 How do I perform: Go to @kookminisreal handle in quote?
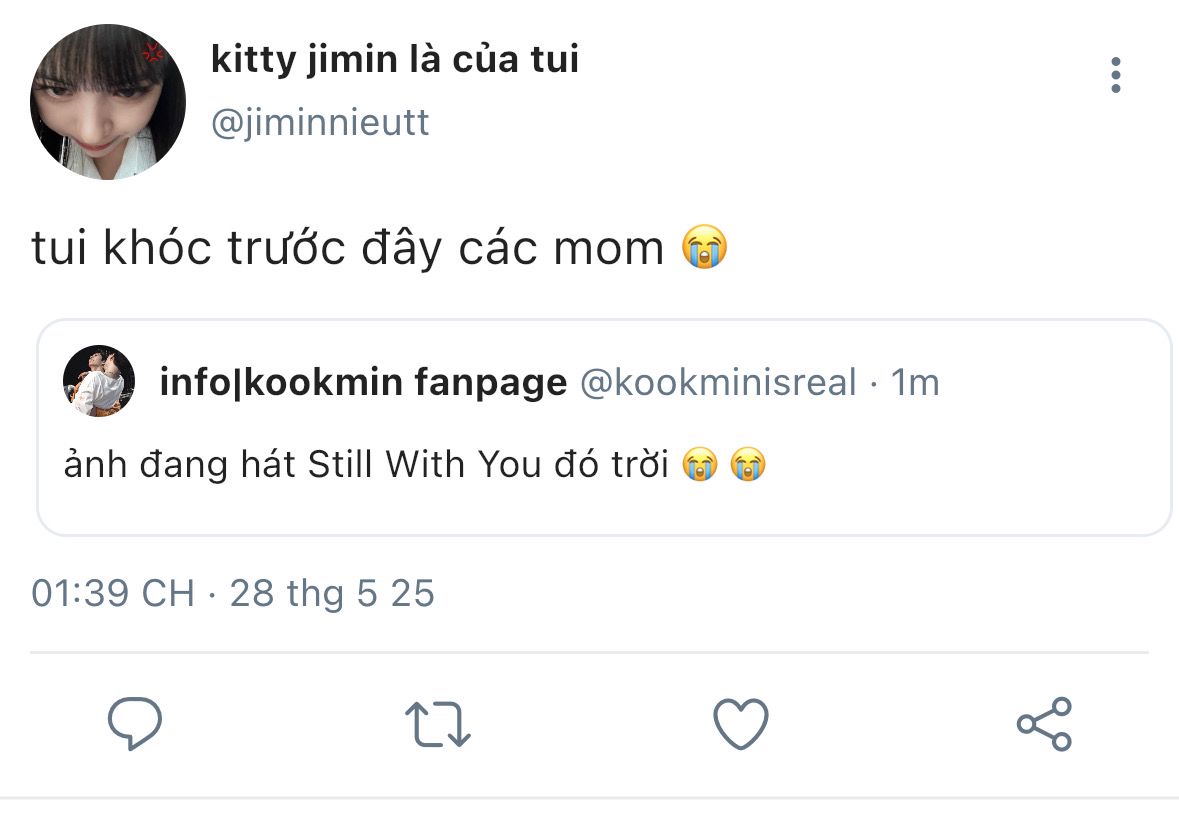click(x=718, y=382)
